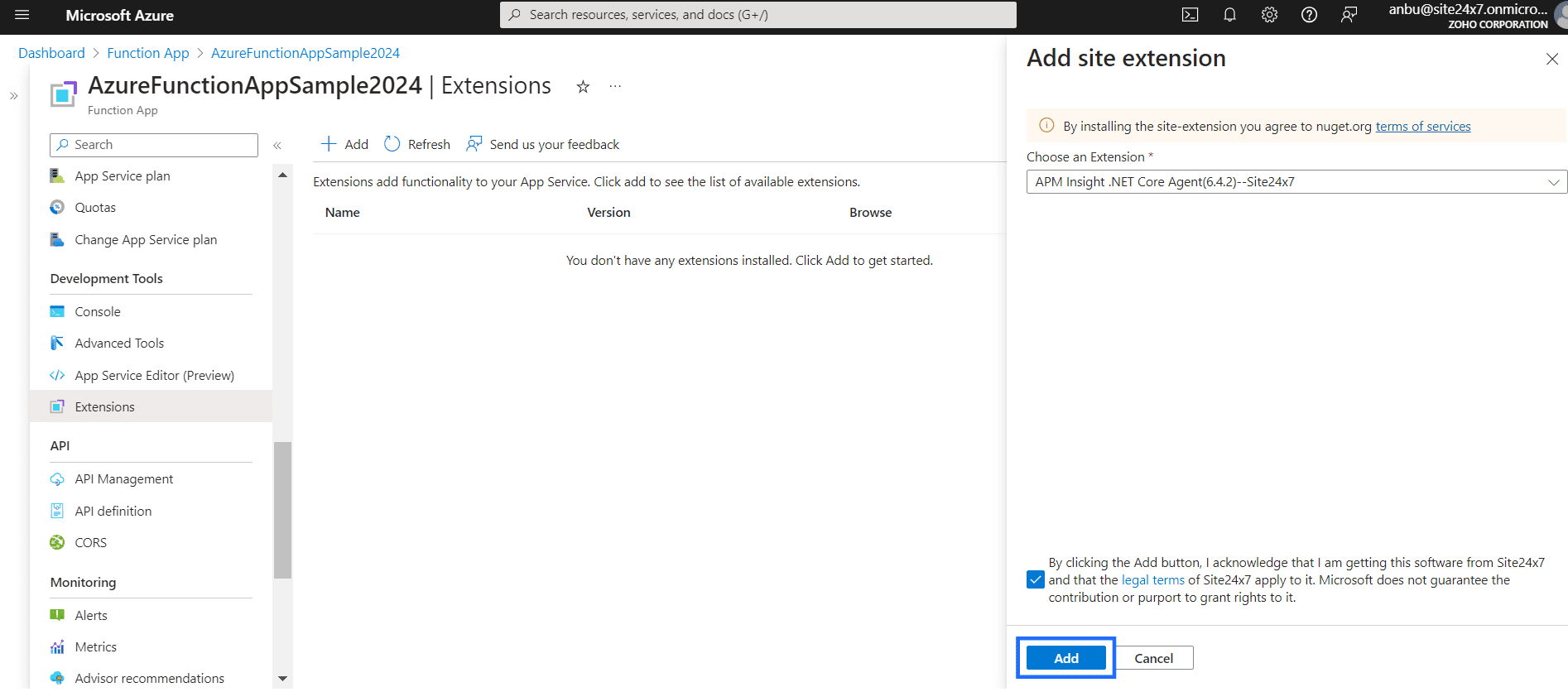Open the Choose an Extension dropdown
The image size is (1568, 692).
pos(1296,182)
